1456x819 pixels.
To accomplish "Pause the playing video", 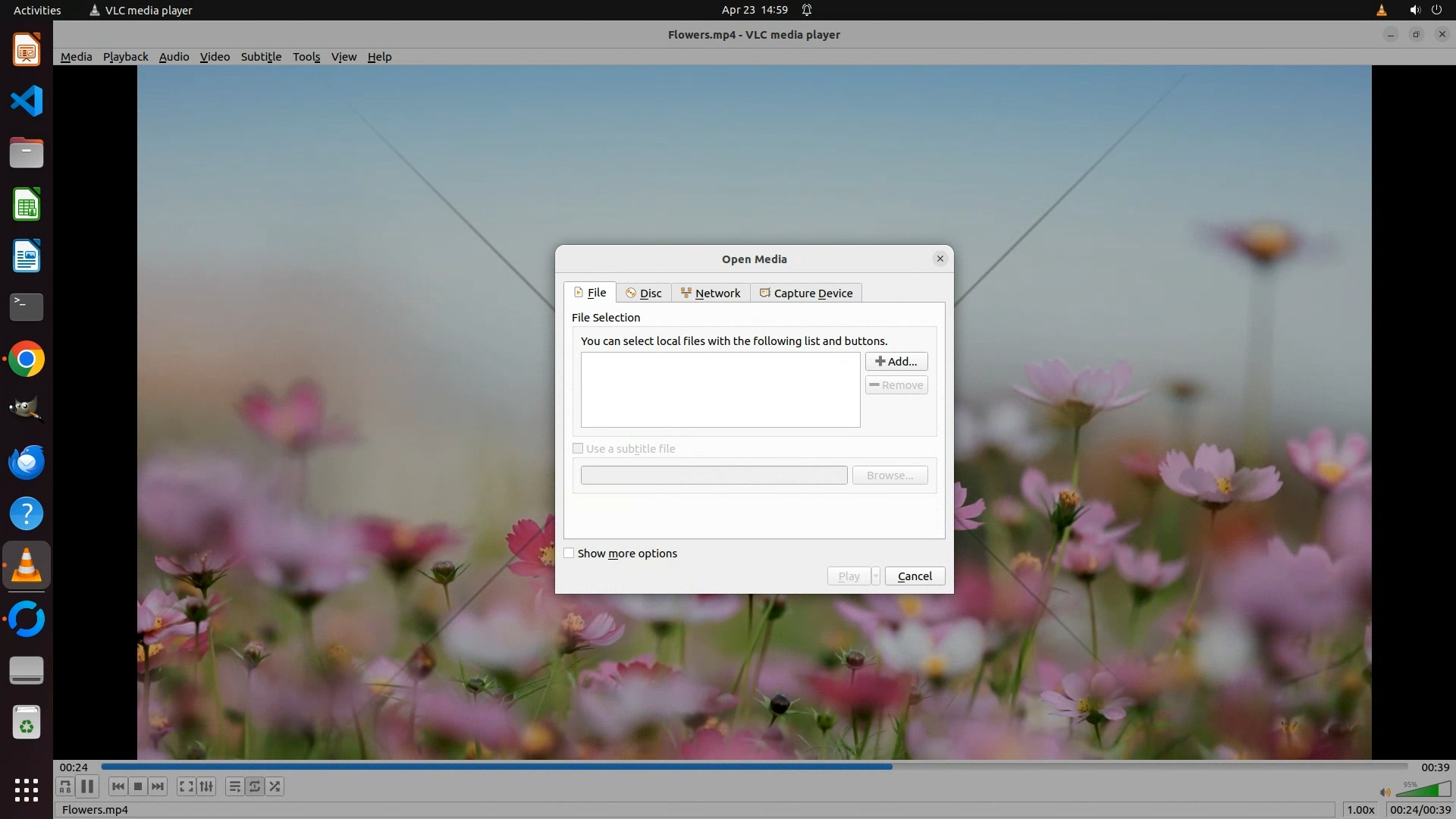I will (87, 786).
